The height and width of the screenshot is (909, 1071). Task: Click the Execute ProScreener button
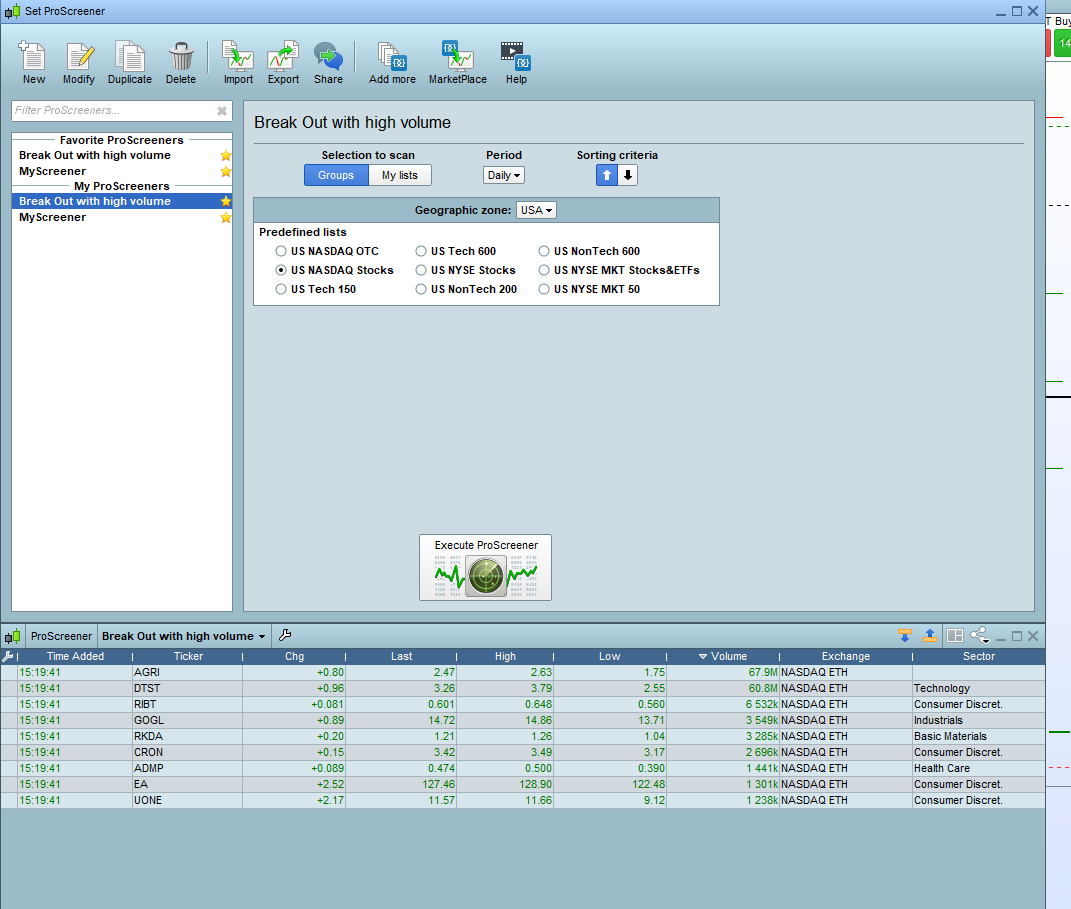[x=485, y=568]
